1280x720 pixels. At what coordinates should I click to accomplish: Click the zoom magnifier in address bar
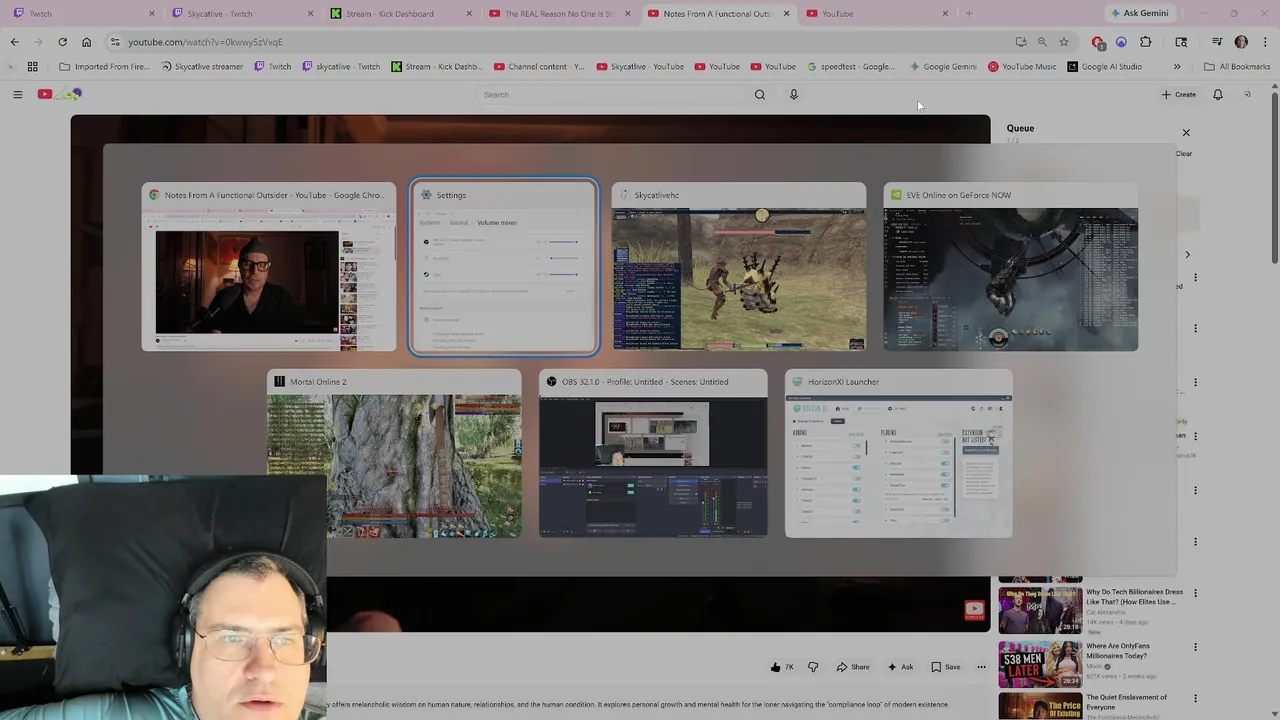[1042, 42]
